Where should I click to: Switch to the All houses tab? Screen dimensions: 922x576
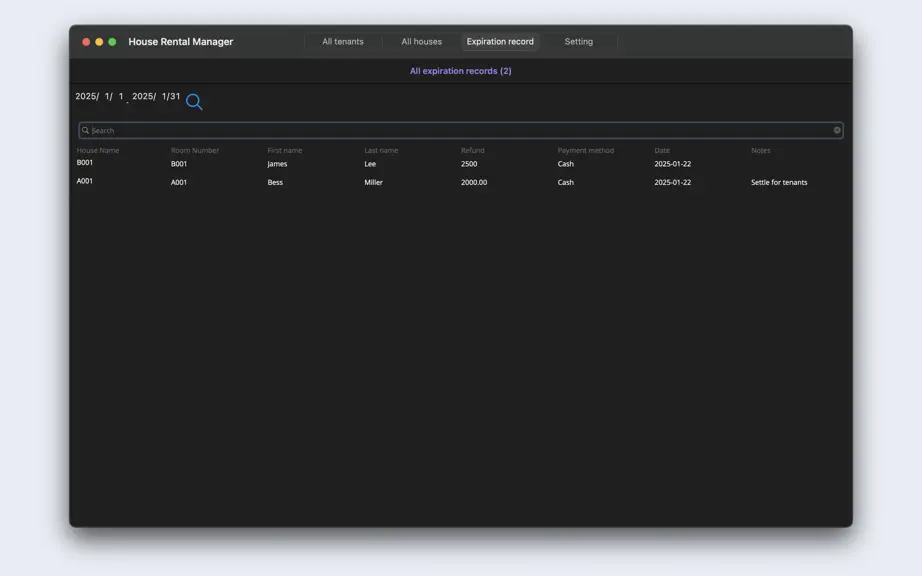[x=422, y=42]
